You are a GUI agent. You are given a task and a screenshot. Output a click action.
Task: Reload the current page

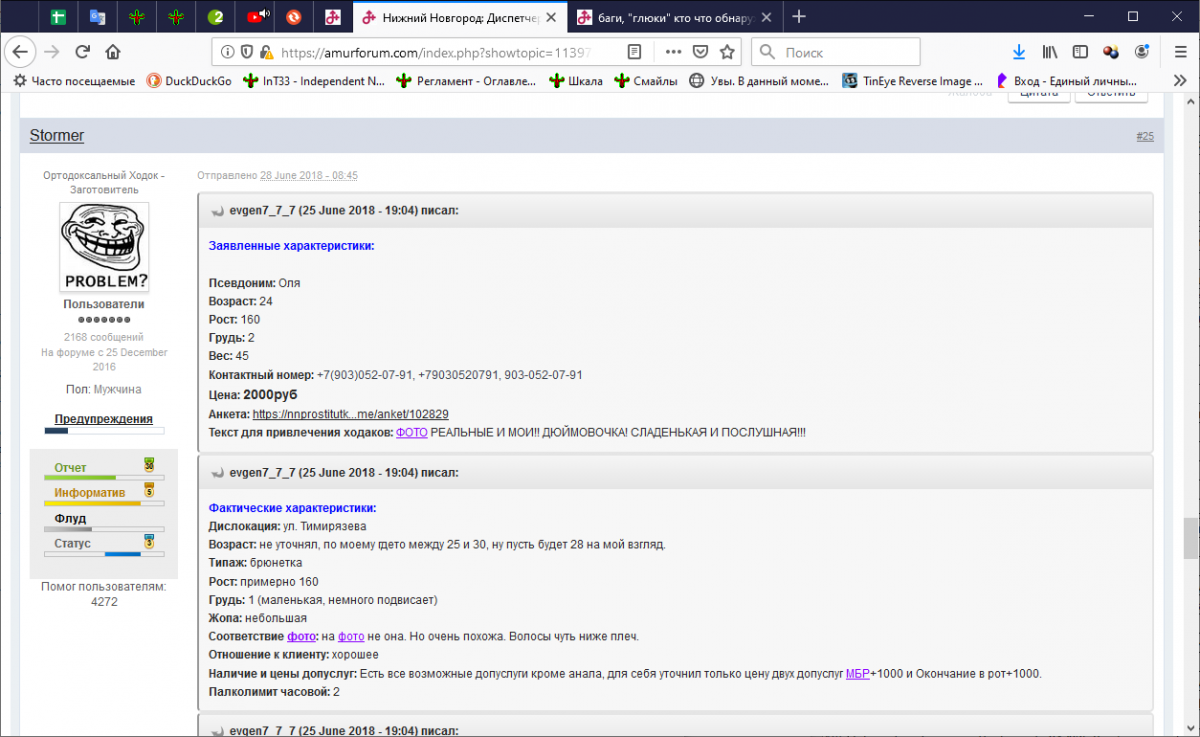[82, 52]
